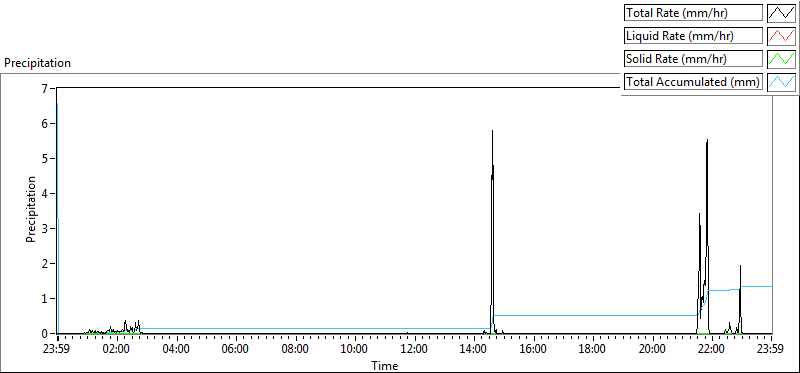Click the 02:00 x-axis tick label
The height and width of the screenshot is (373, 800).
[x=117, y=350]
